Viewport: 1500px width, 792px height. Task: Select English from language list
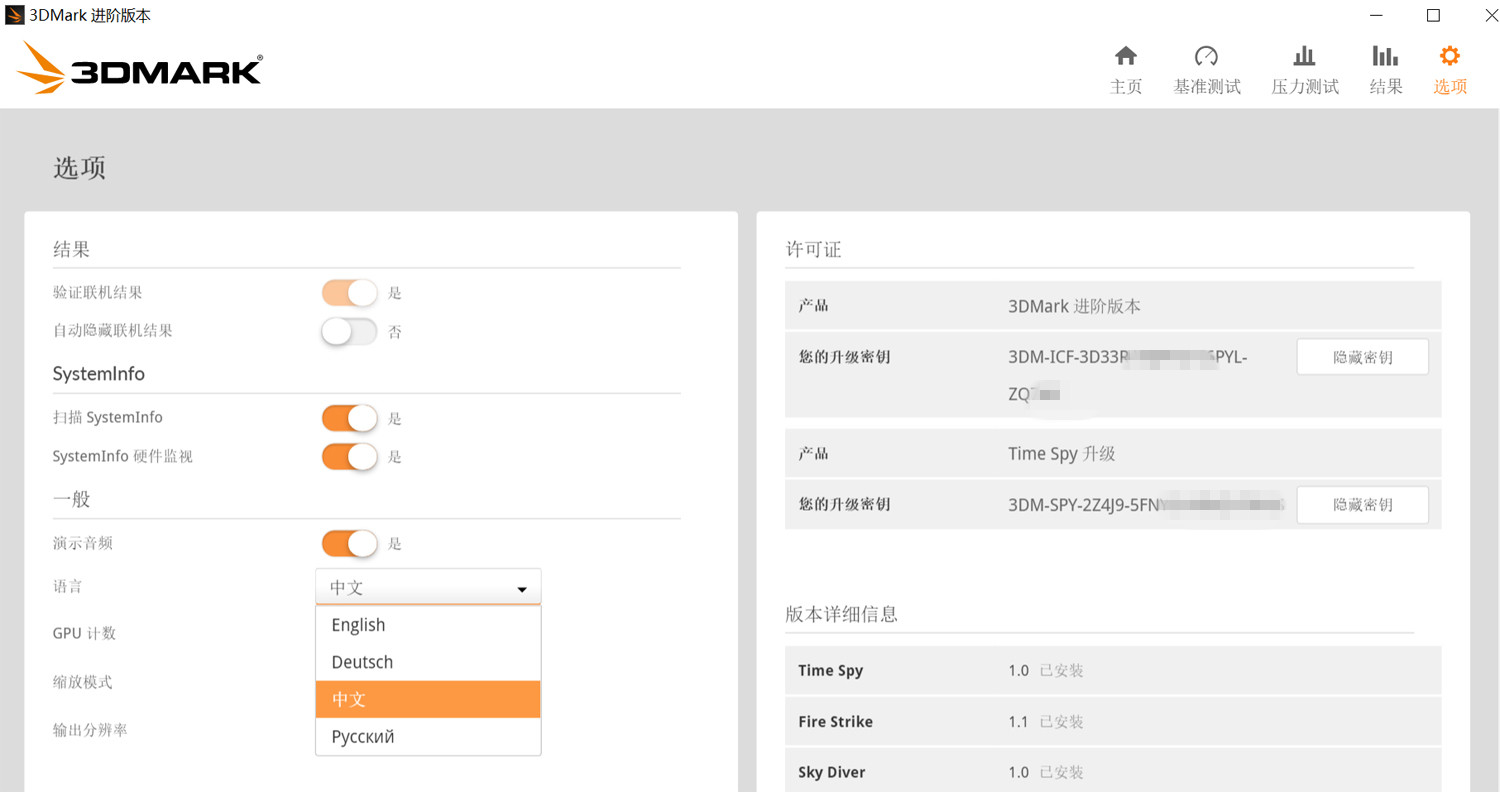[x=428, y=625]
